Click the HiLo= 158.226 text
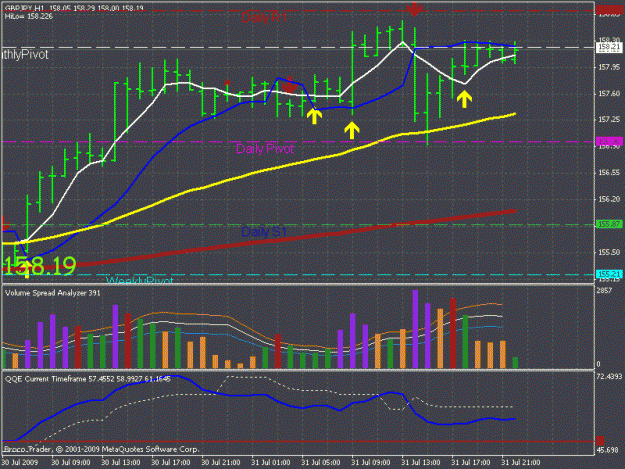625x469 pixels. click(28, 17)
